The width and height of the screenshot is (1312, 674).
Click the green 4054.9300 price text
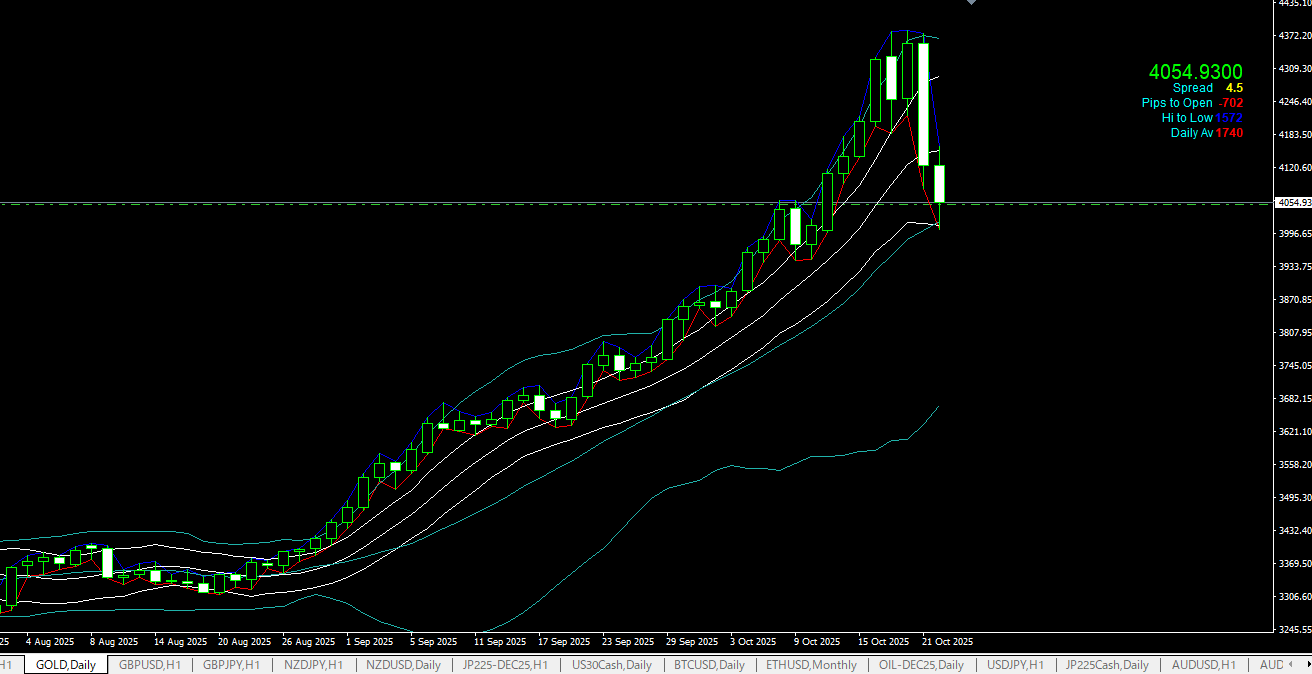coord(1195,72)
